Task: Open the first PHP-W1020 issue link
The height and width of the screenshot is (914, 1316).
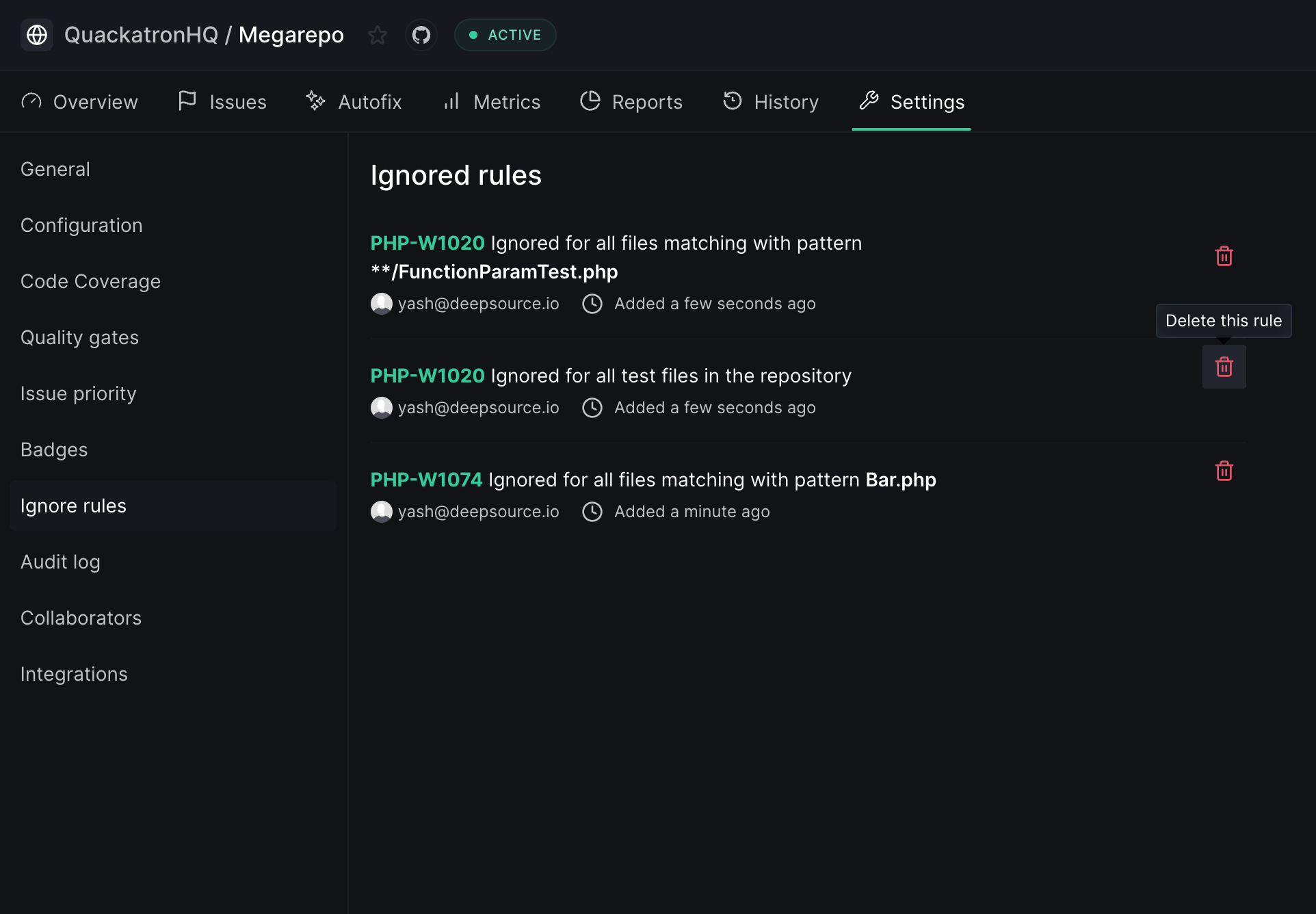Action: point(427,243)
